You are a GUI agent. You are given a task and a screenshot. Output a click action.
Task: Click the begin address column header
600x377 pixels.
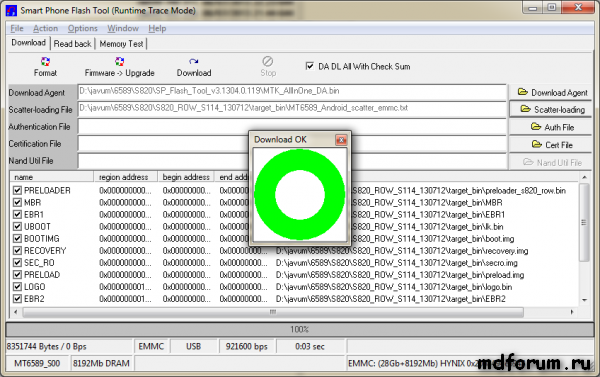tap(186, 177)
